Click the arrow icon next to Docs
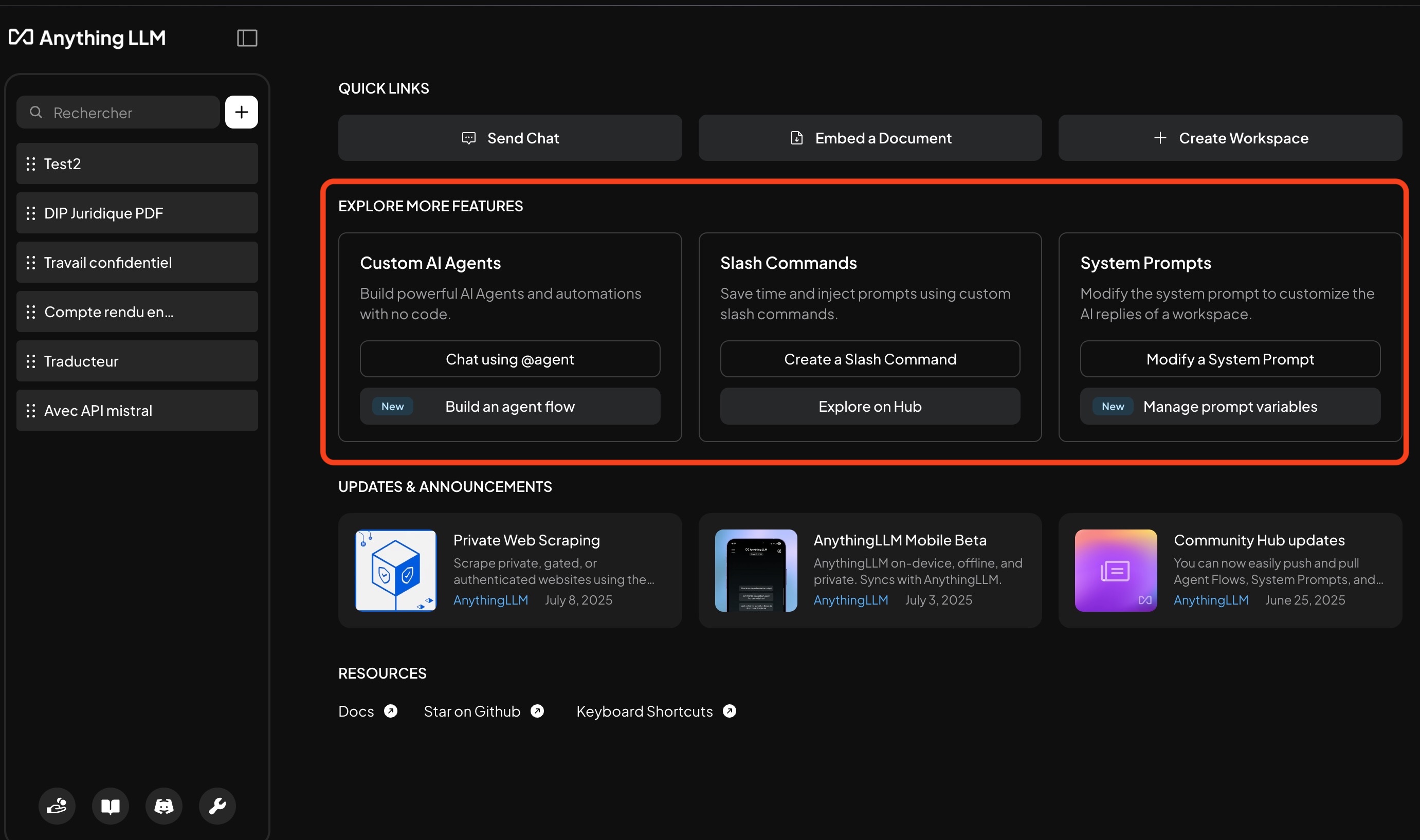The width and height of the screenshot is (1420, 840). (x=391, y=711)
